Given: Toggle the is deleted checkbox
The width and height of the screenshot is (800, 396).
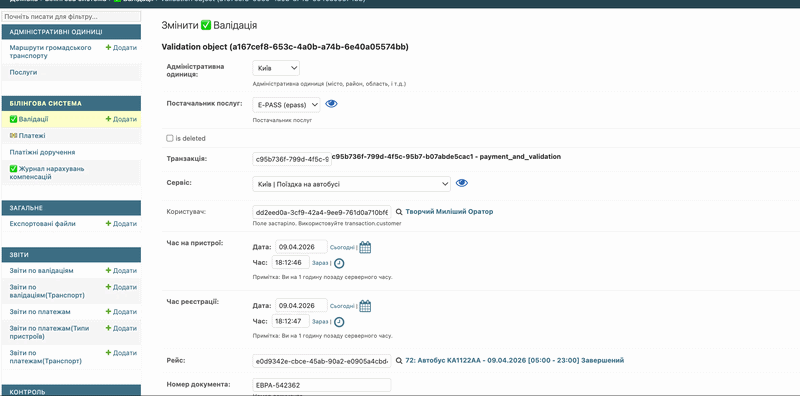Looking at the screenshot, I should (x=170, y=138).
